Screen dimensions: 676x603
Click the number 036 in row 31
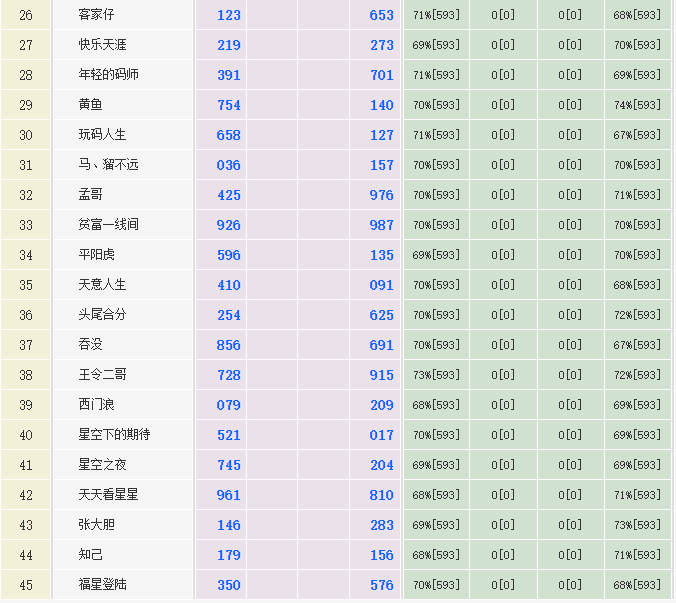(x=229, y=165)
